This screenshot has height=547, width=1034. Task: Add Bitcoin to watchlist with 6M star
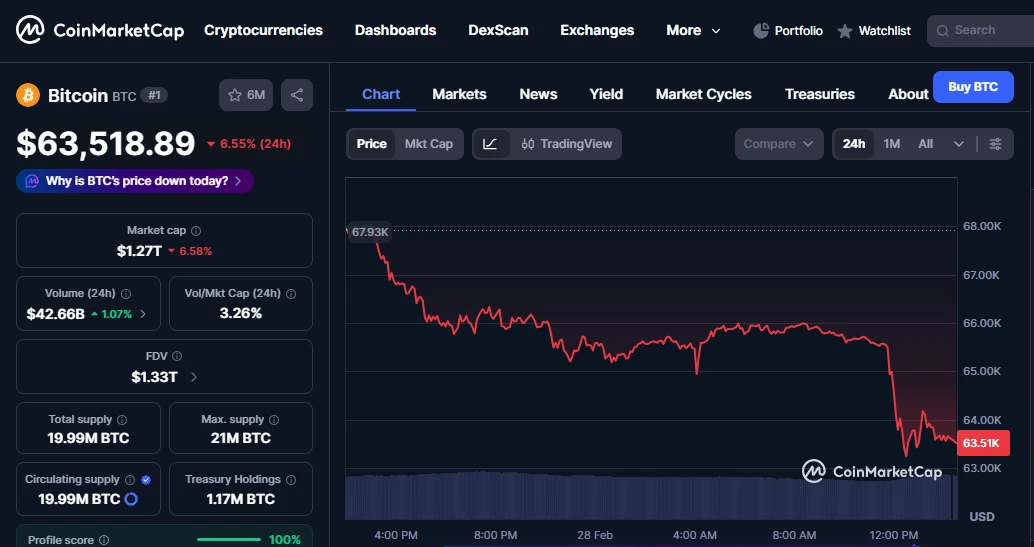pyautogui.click(x=246, y=95)
